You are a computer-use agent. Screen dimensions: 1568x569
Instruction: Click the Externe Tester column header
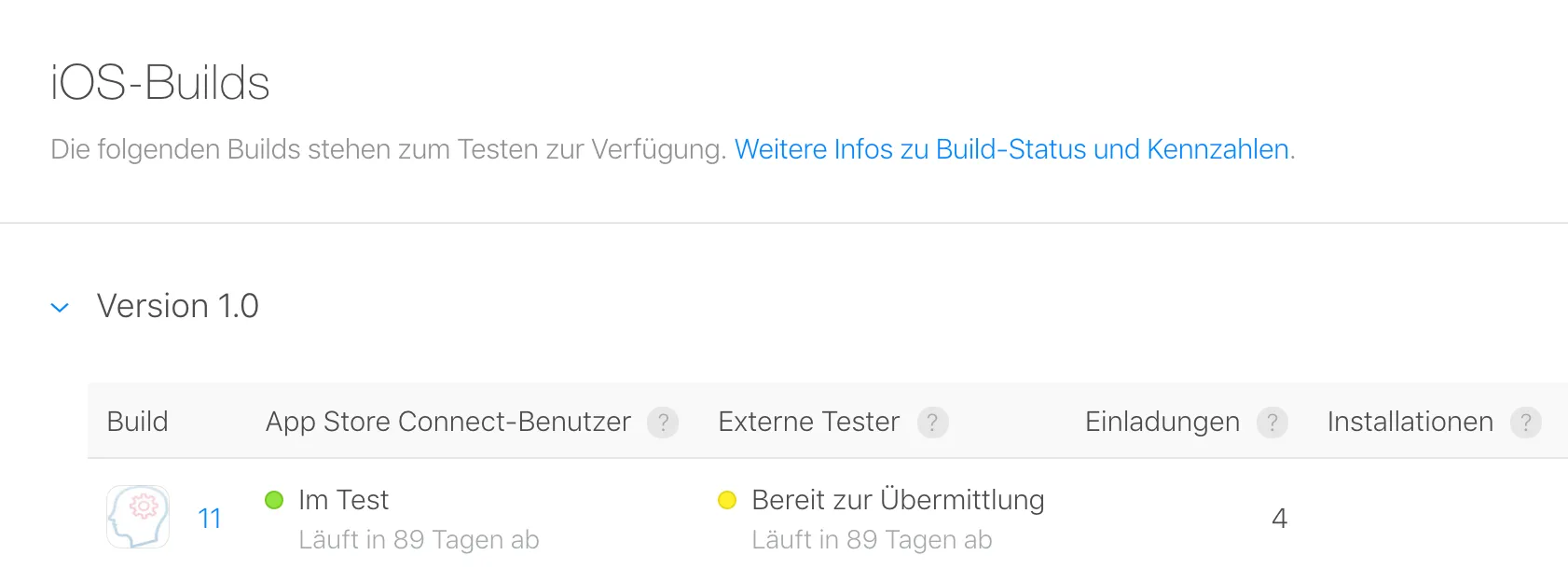point(808,422)
